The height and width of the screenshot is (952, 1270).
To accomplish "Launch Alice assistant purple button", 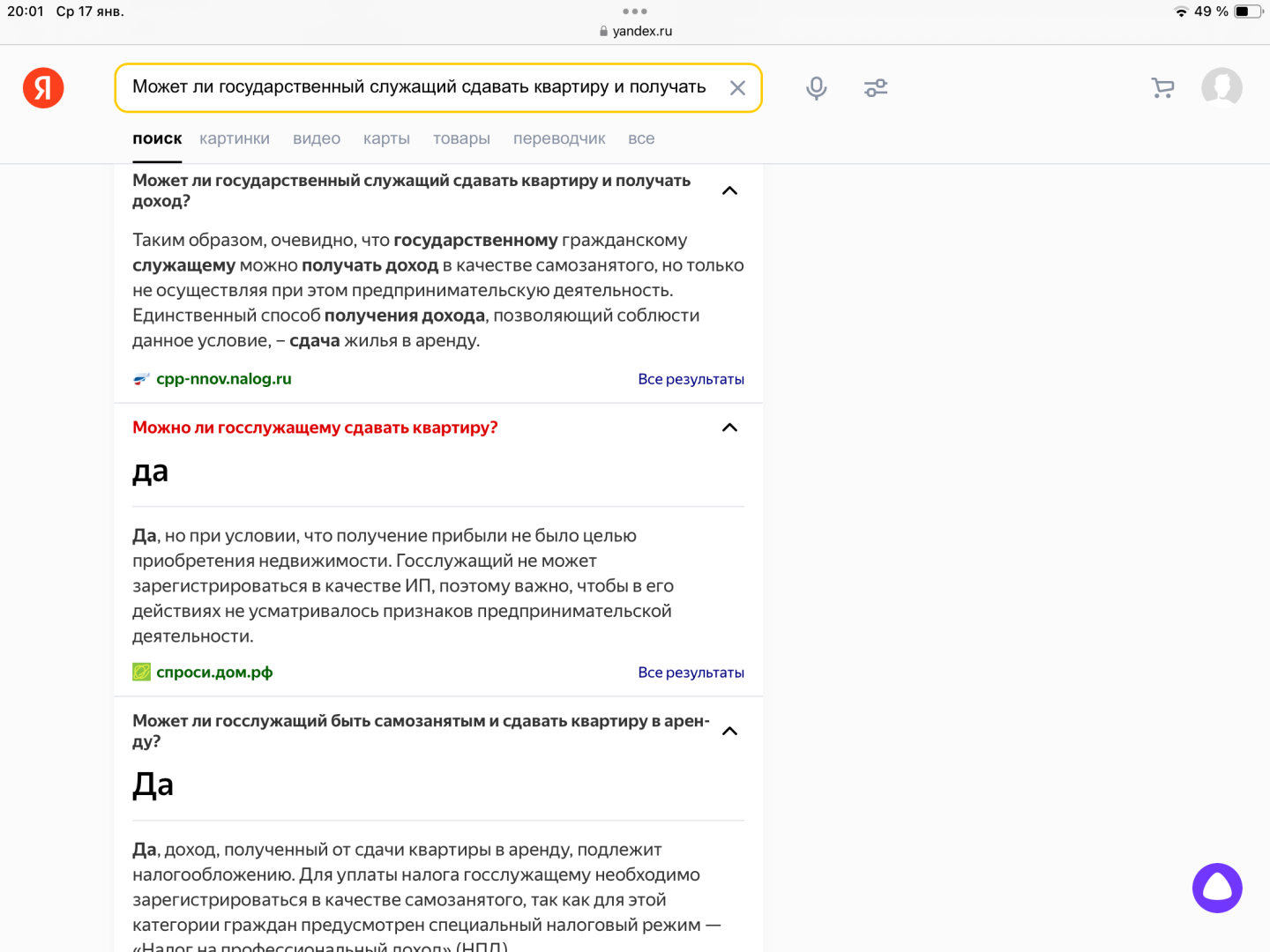I will click(x=1217, y=888).
